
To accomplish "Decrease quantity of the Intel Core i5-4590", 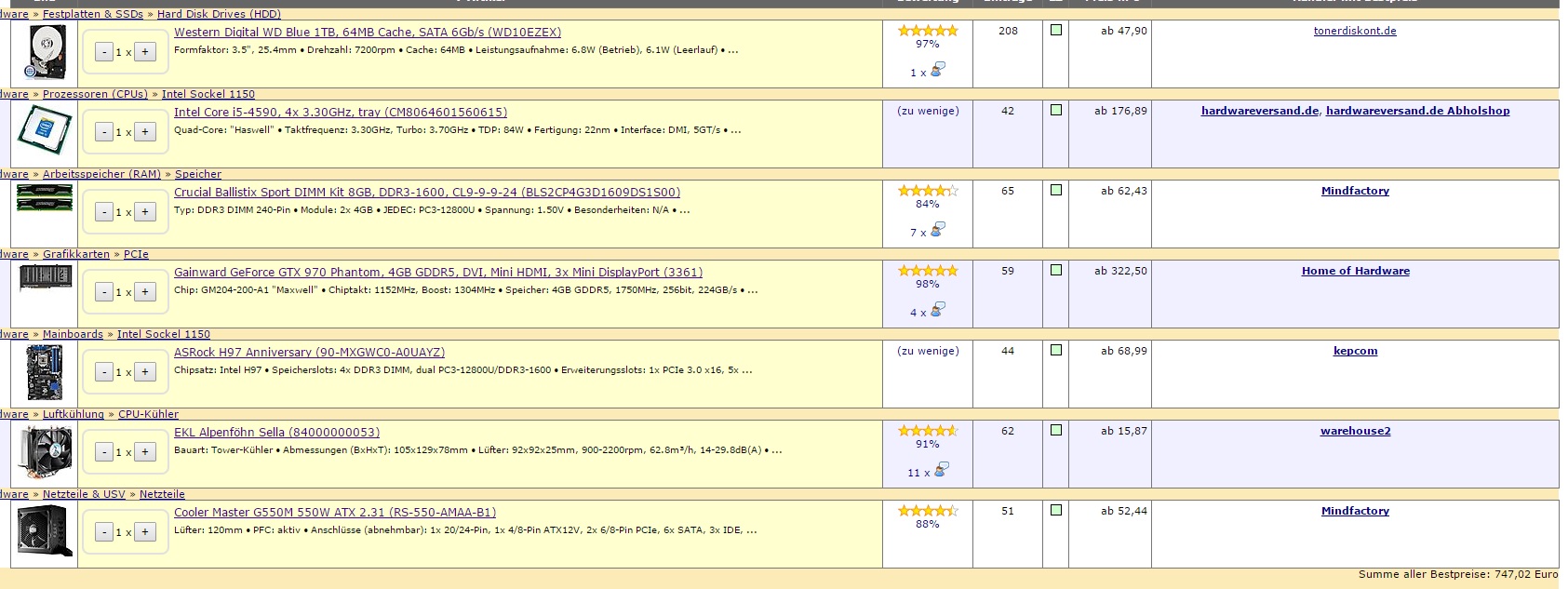I will [x=104, y=132].
